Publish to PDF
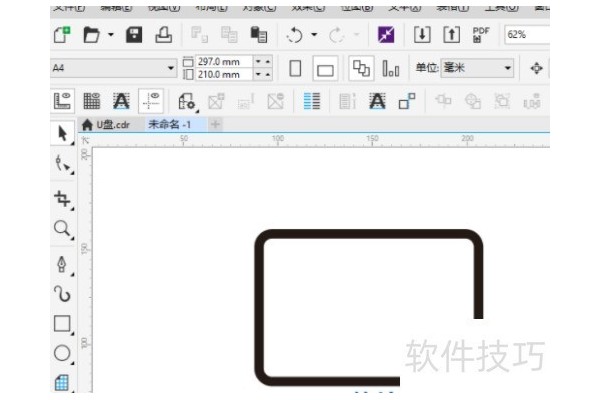The width and height of the screenshot is (600, 400). pyautogui.click(x=481, y=35)
